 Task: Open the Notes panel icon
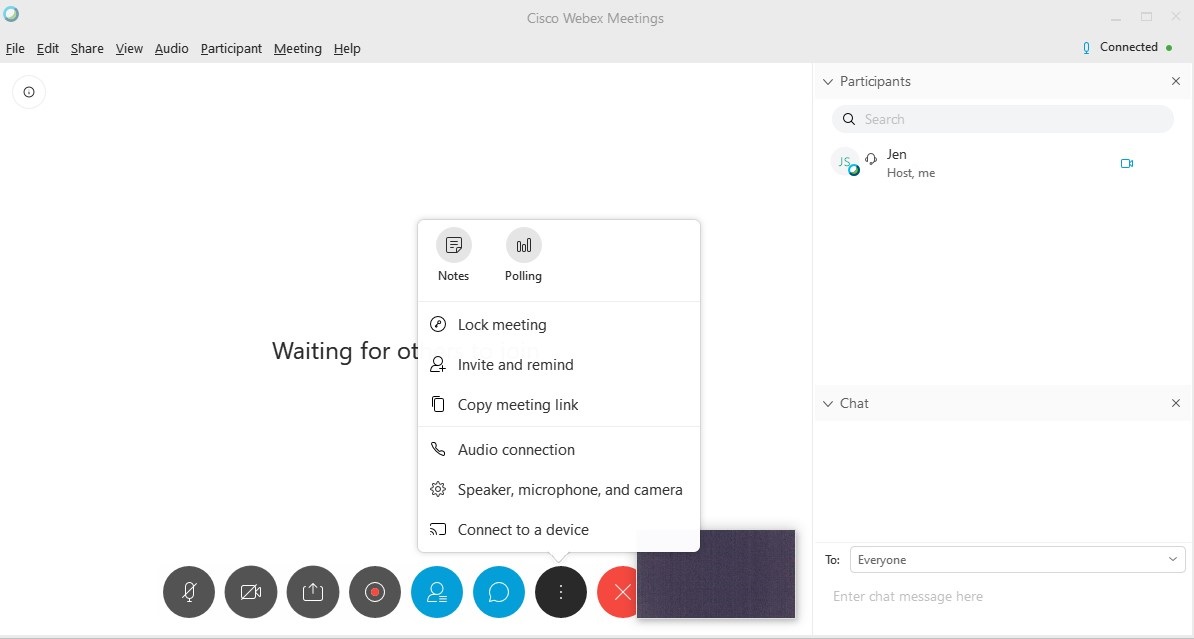click(453, 246)
